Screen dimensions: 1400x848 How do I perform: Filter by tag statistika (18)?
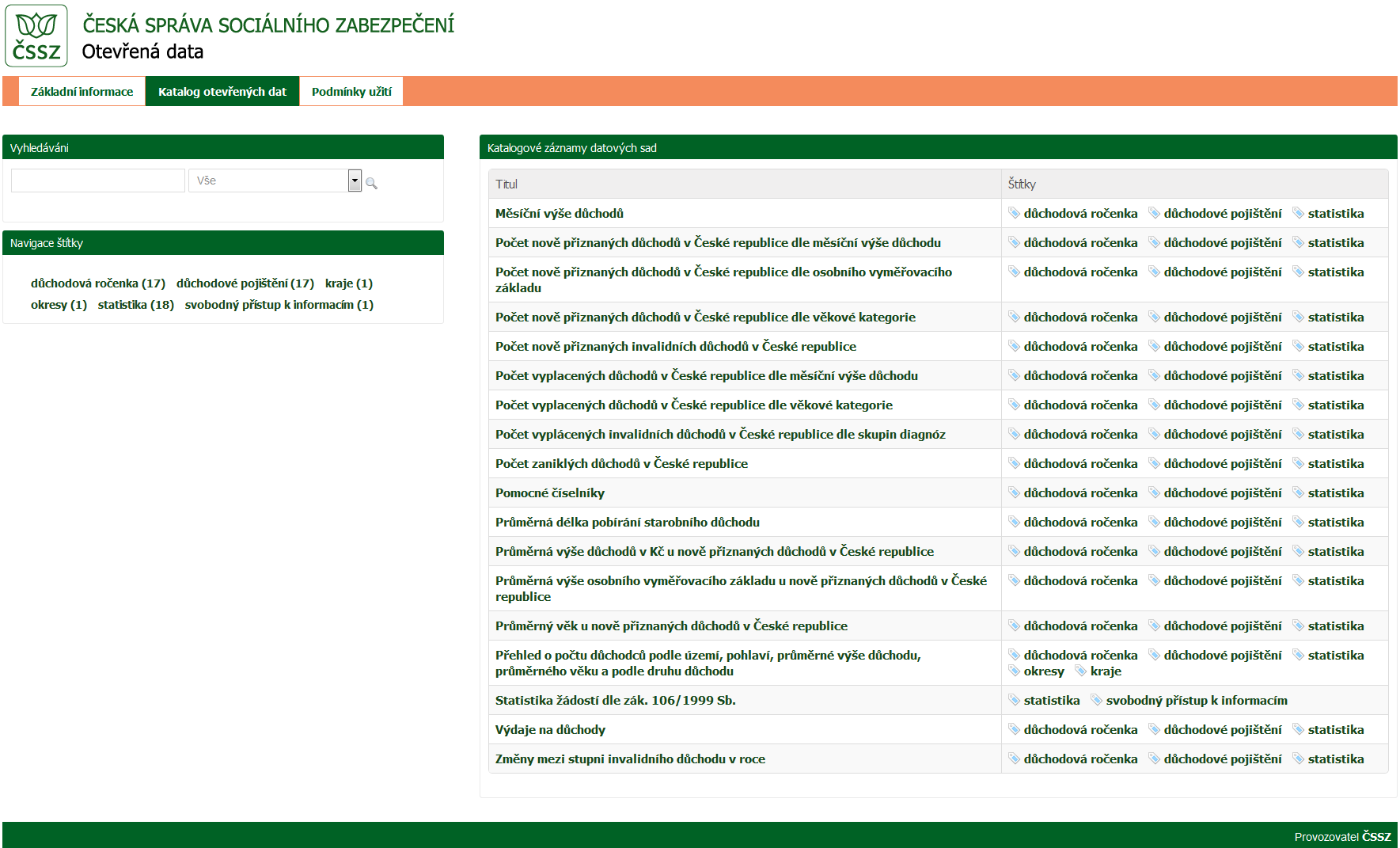[x=136, y=304]
